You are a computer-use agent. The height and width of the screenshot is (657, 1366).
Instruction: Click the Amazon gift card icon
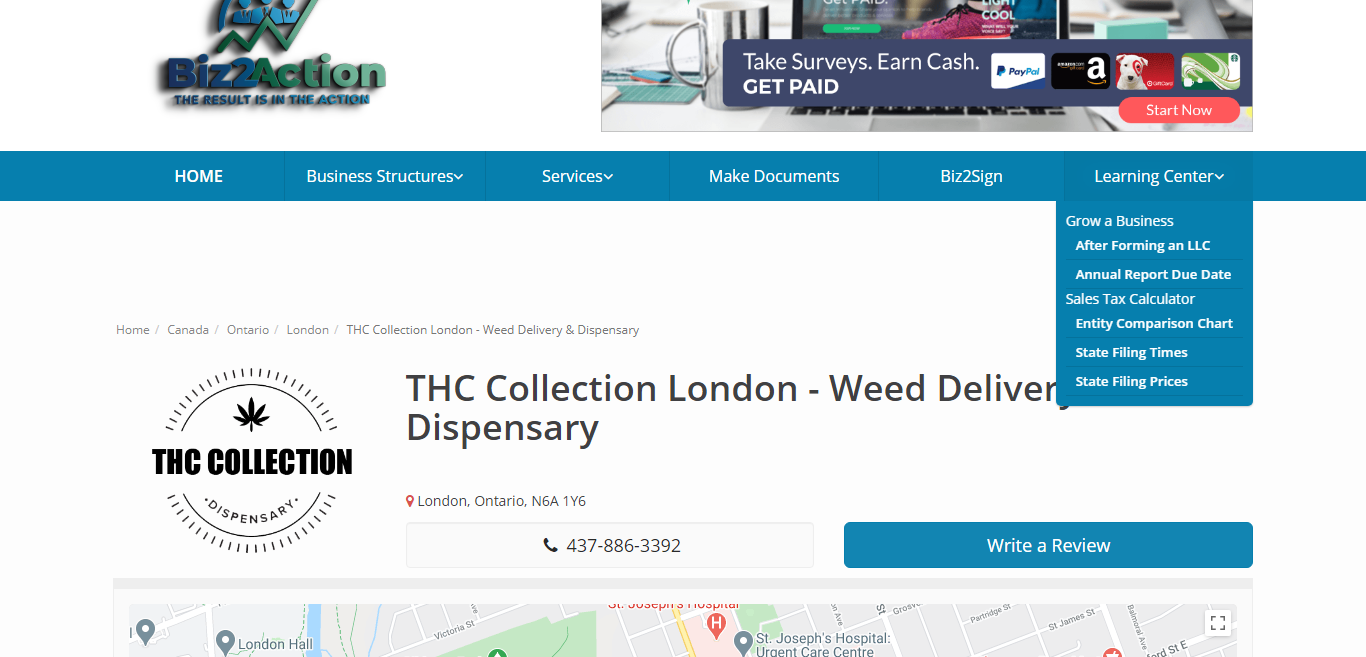(1081, 71)
